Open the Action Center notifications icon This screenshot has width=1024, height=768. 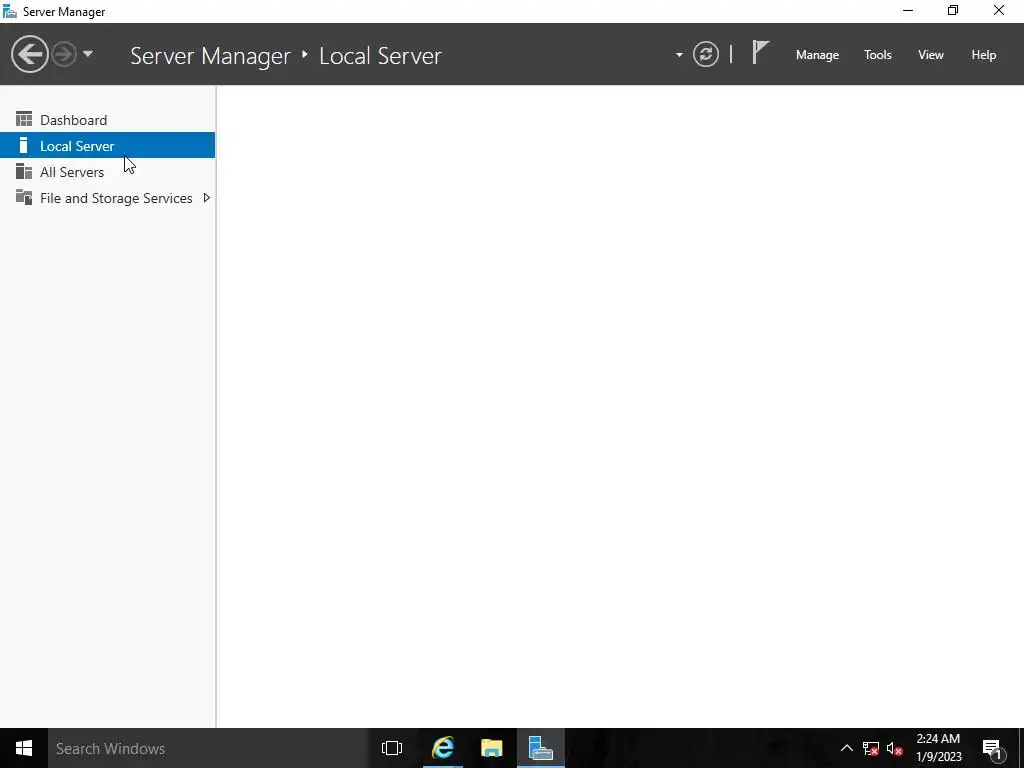[992, 748]
